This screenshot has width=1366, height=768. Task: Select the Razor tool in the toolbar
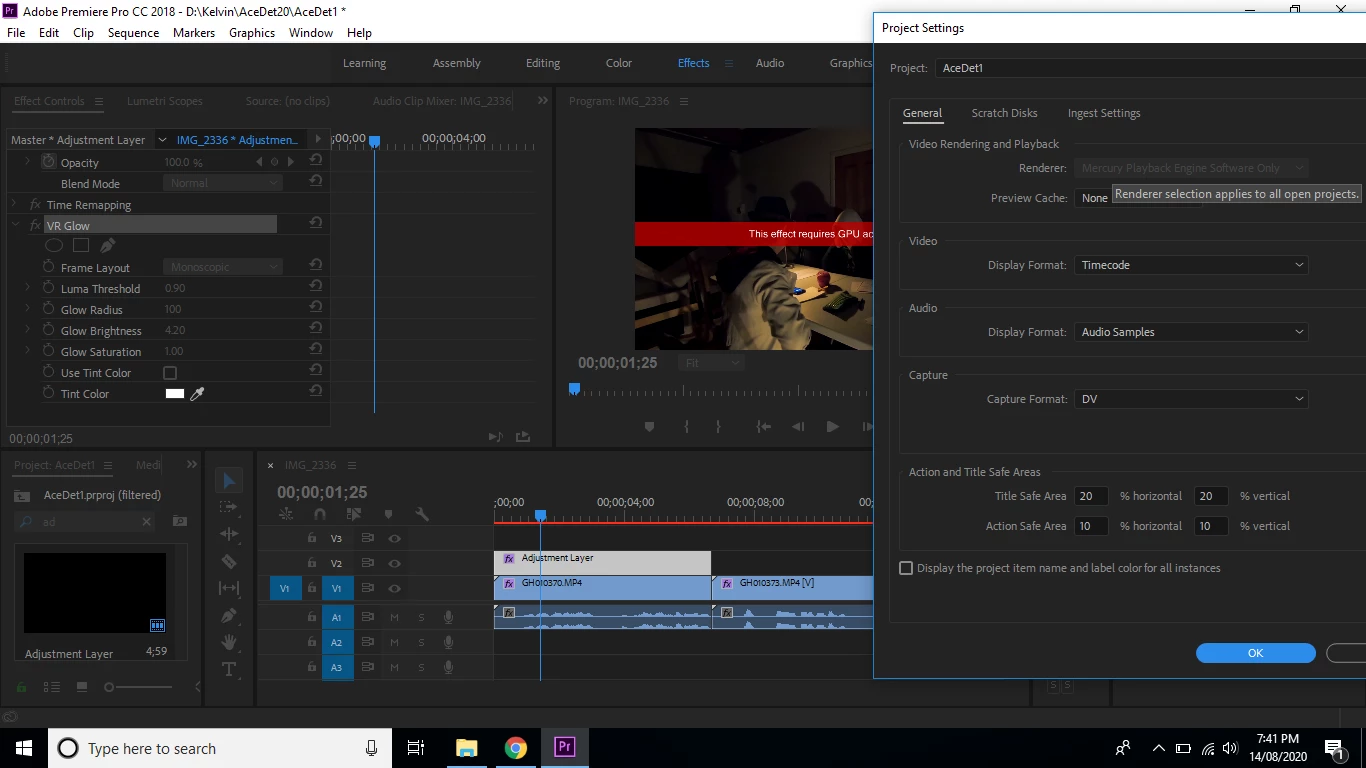click(x=229, y=562)
